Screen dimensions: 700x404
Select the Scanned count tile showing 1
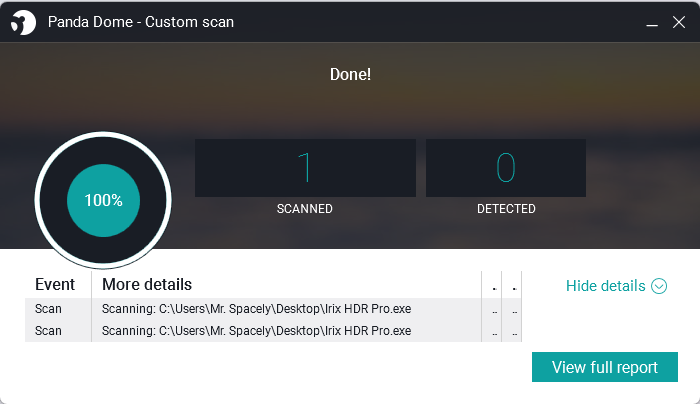tap(305, 168)
